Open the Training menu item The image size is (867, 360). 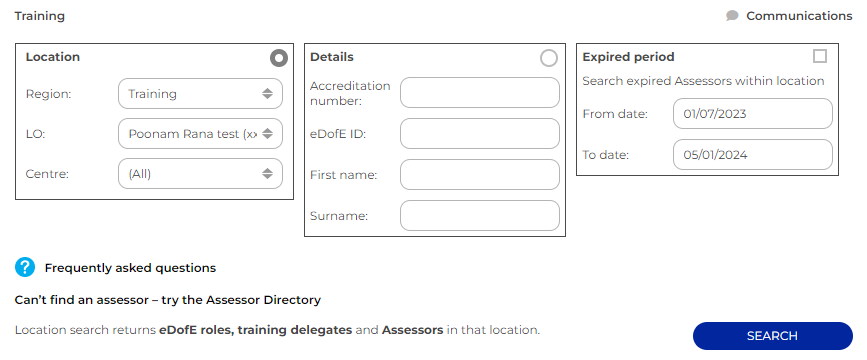click(x=40, y=16)
